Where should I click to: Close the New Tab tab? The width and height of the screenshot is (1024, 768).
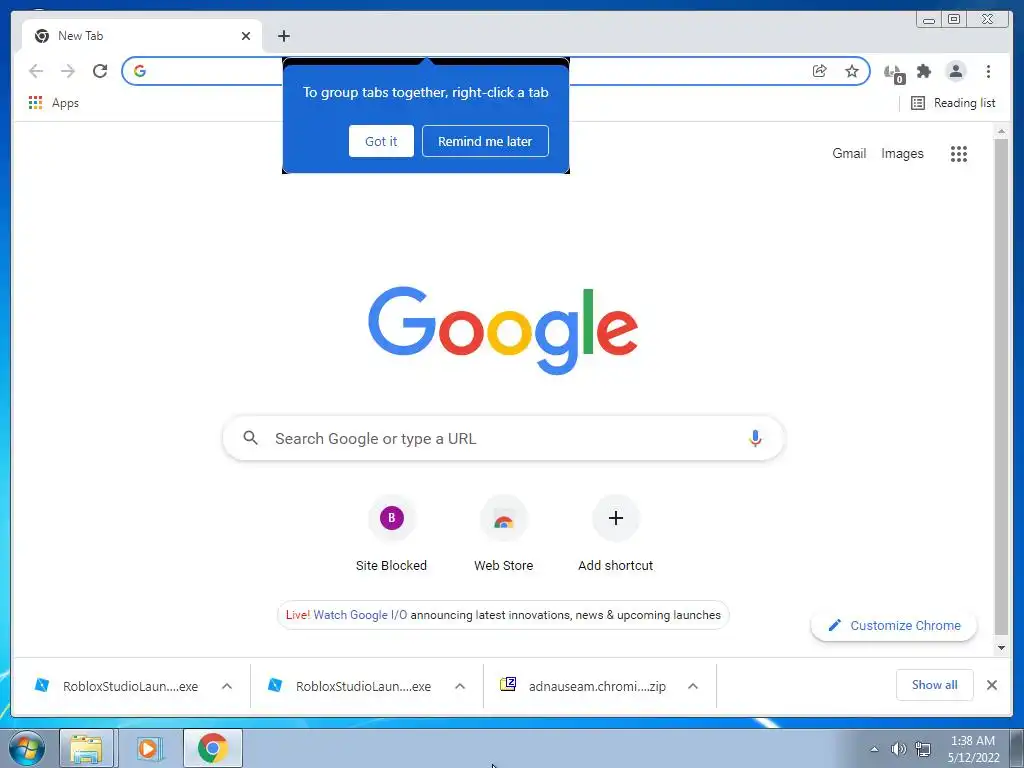pos(246,36)
